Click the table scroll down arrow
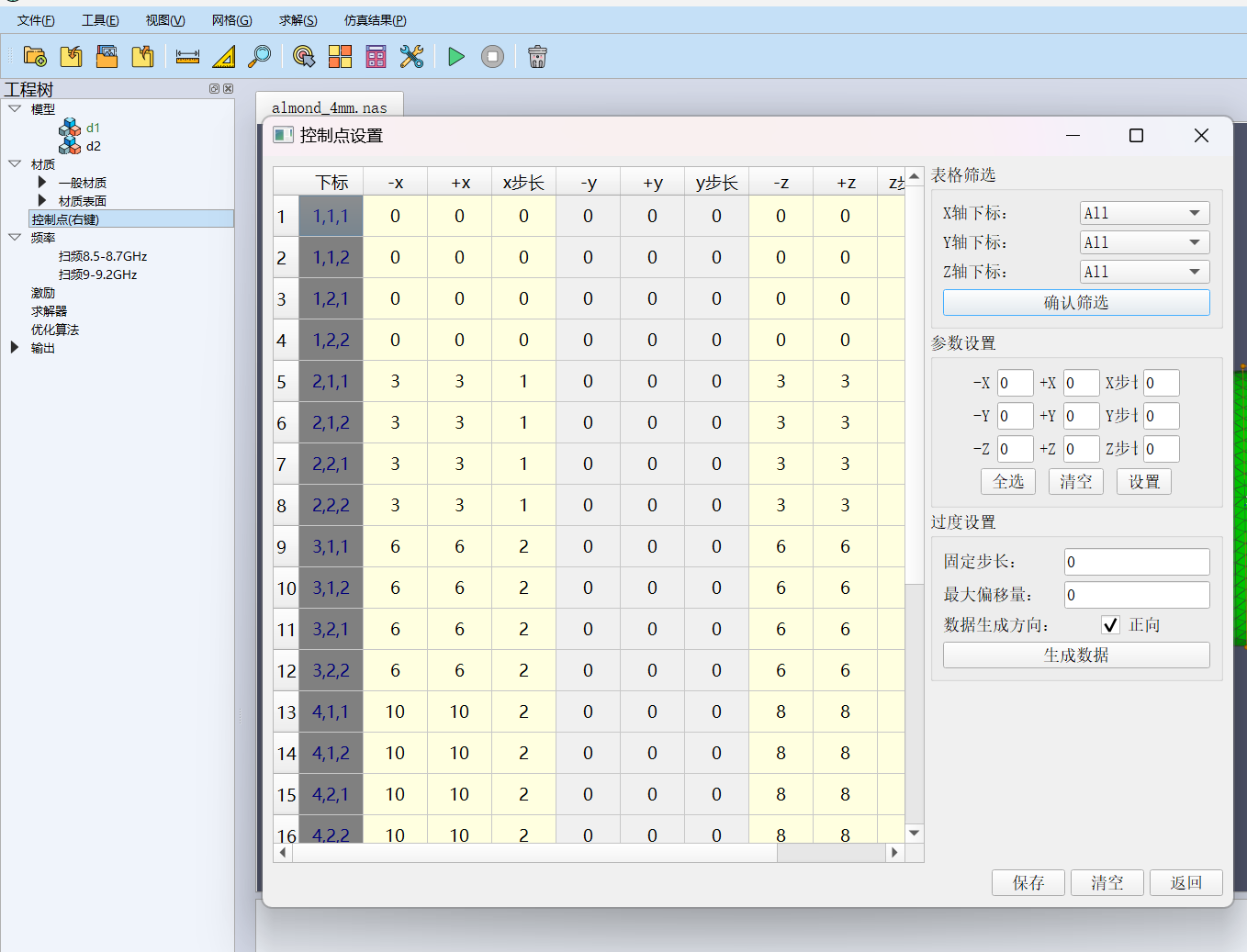The image size is (1247, 952). 914,834
